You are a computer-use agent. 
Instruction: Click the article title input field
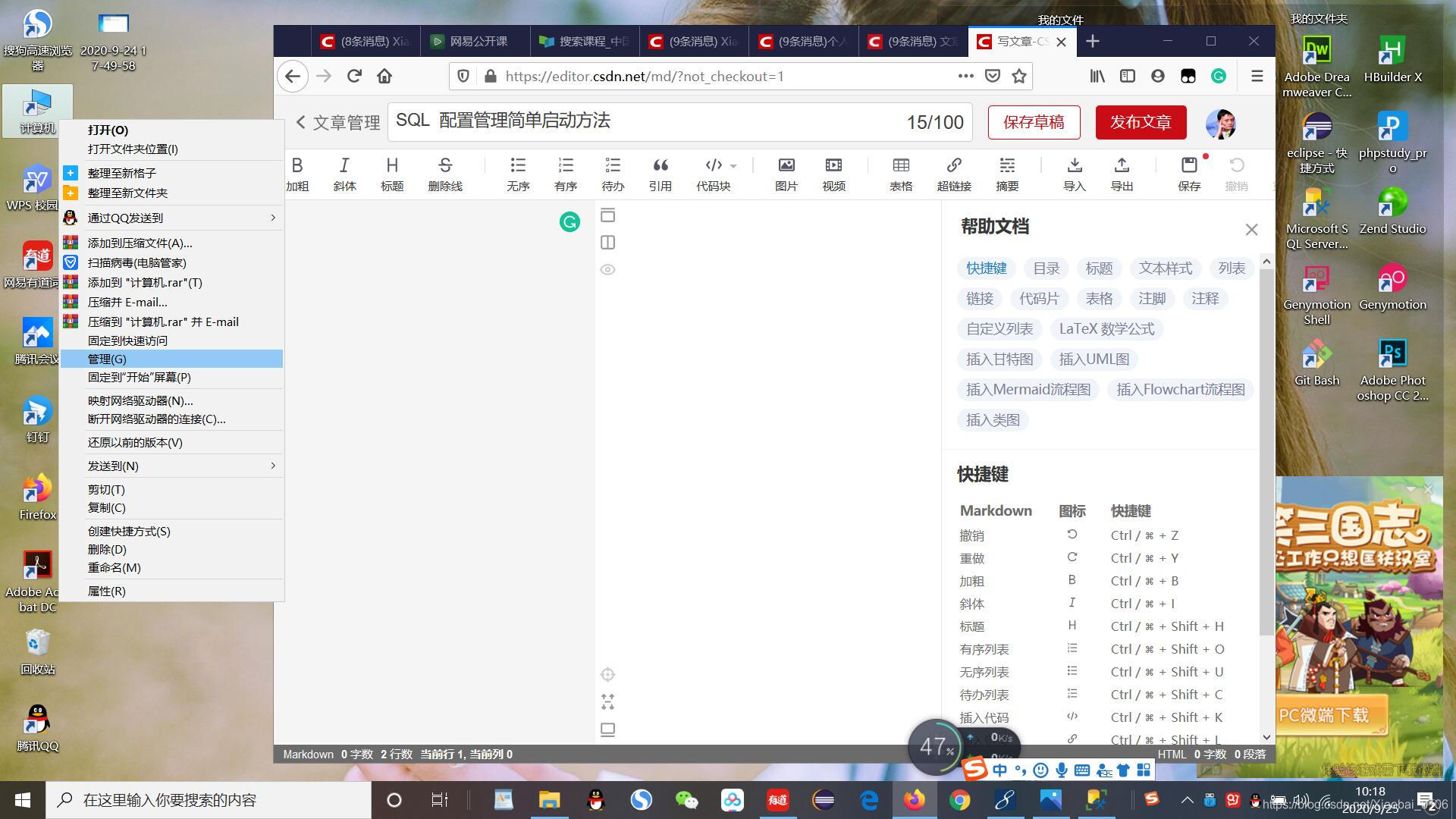pos(645,121)
